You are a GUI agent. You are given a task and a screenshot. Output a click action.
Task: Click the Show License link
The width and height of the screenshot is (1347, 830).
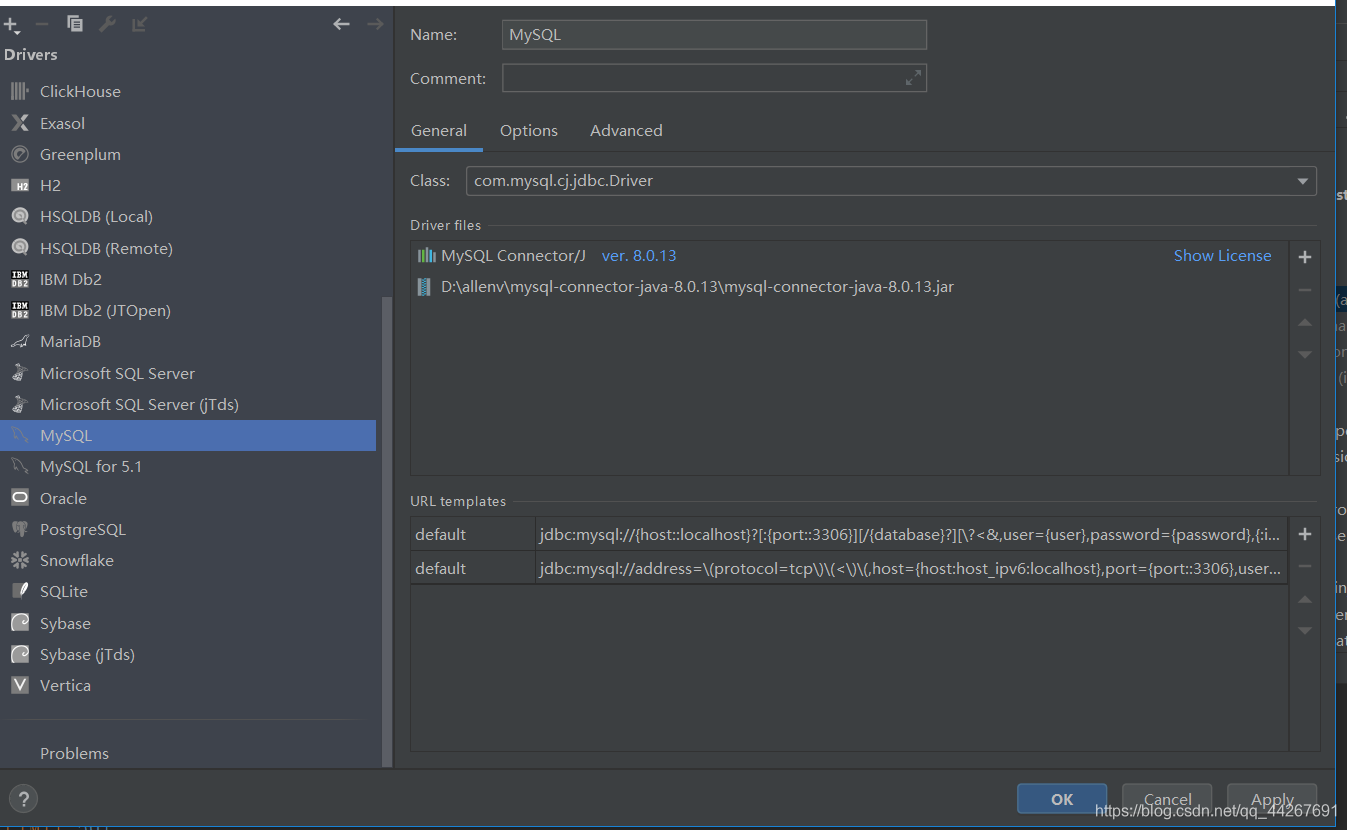[1222, 256]
